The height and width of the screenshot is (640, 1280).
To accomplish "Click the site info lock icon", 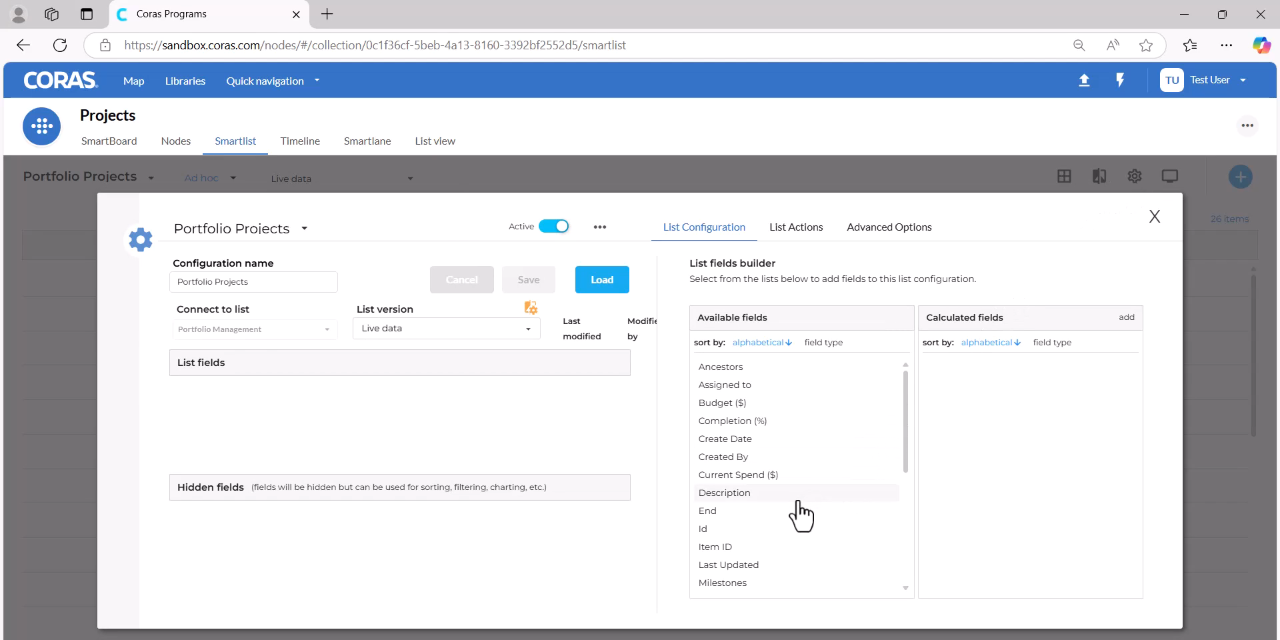I will pos(104,45).
